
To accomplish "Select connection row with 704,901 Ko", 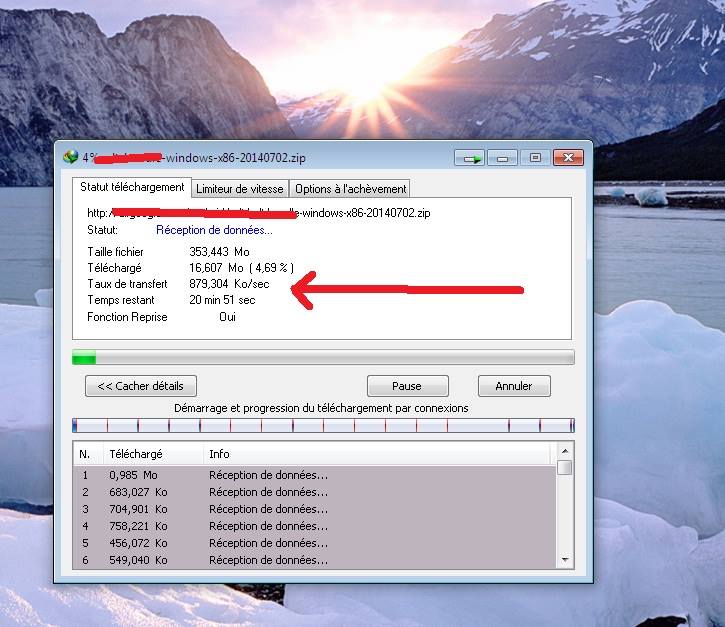I will click(x=314, y=509).
